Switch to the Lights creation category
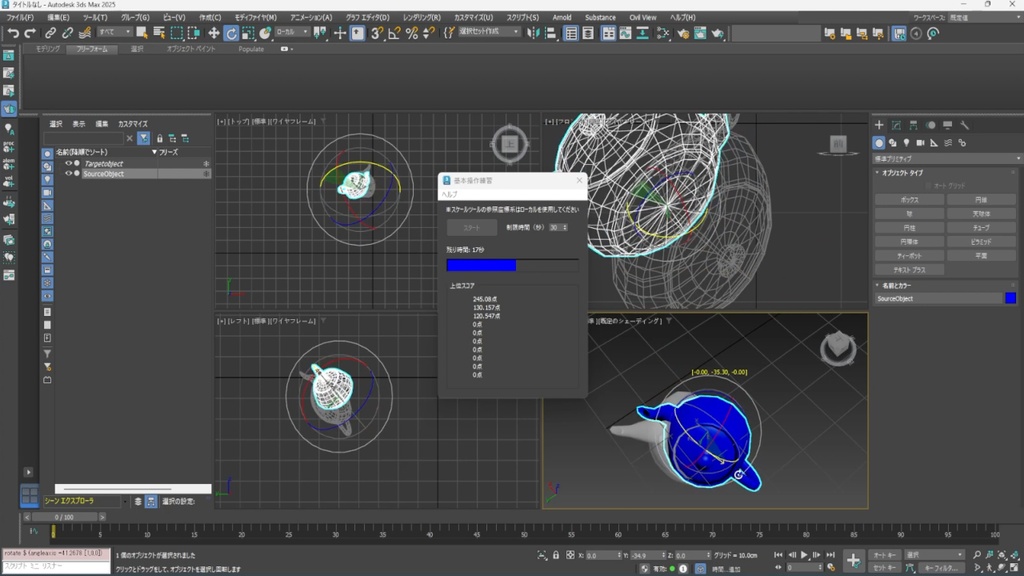Screen dimensions: 1024x576 coord(907,143)
